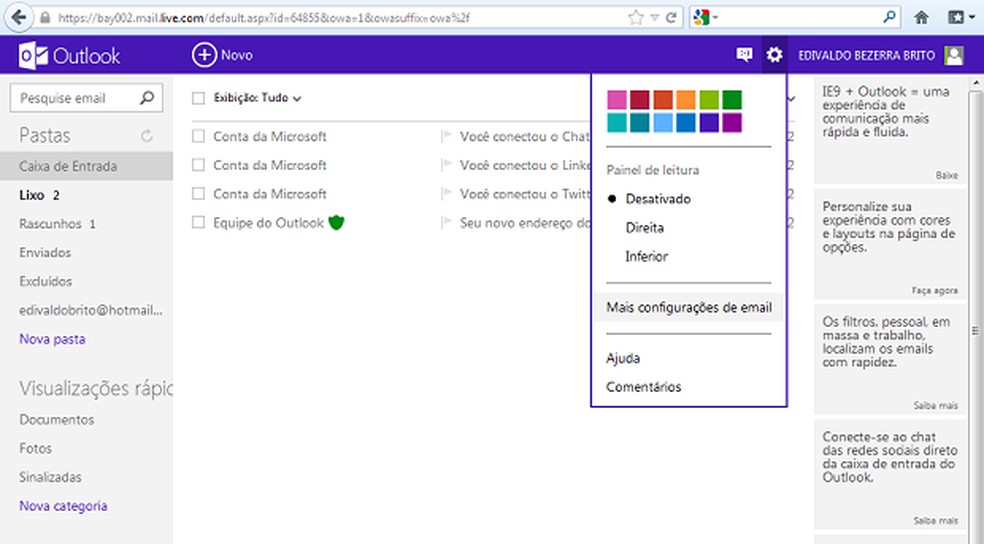Viewport: 984px width, 544px height.
Task: Expand the Exibição: Tudo dropdown
Action: tap(257, 98)
